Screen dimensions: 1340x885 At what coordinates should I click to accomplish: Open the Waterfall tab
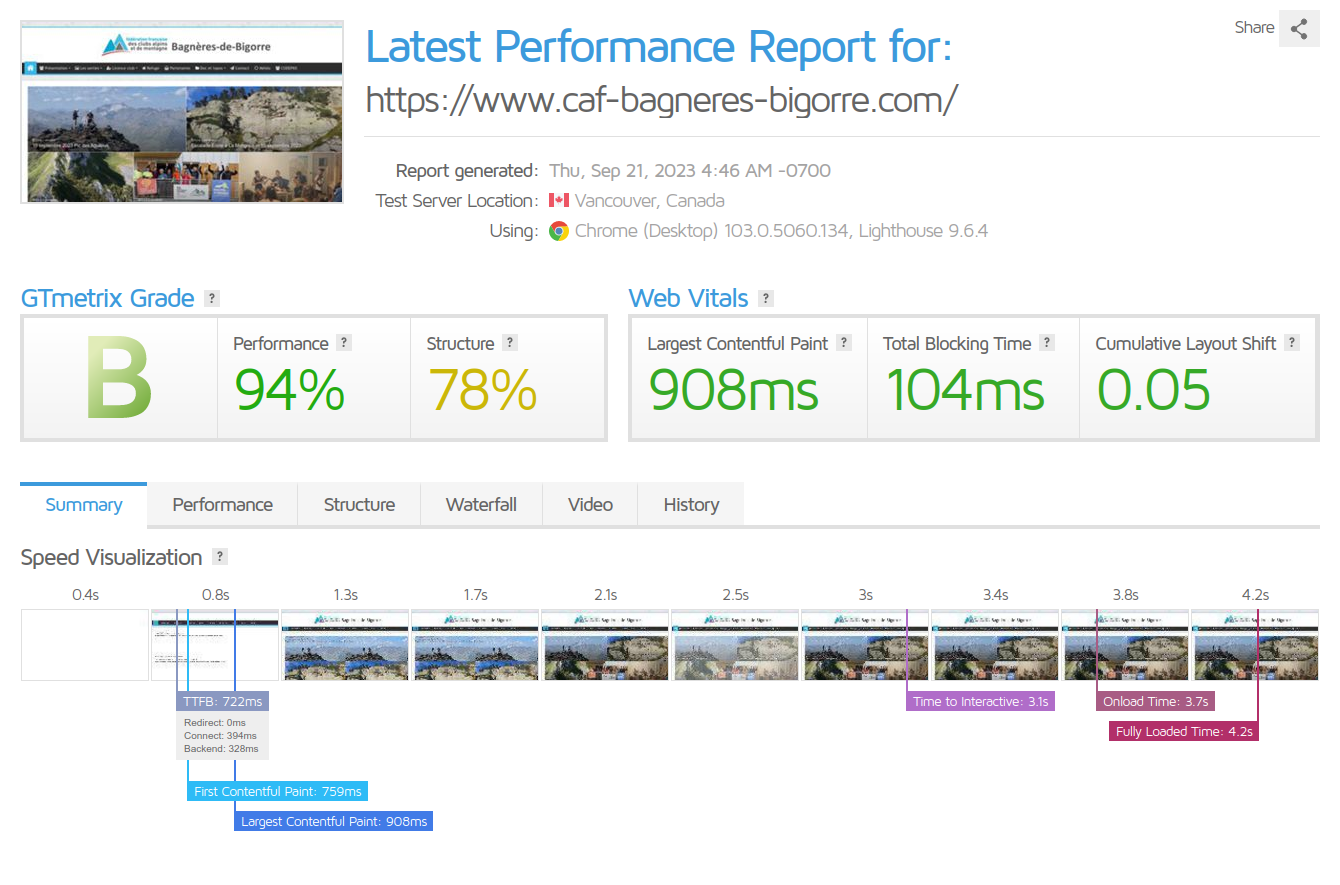click(x=481, y=505)
